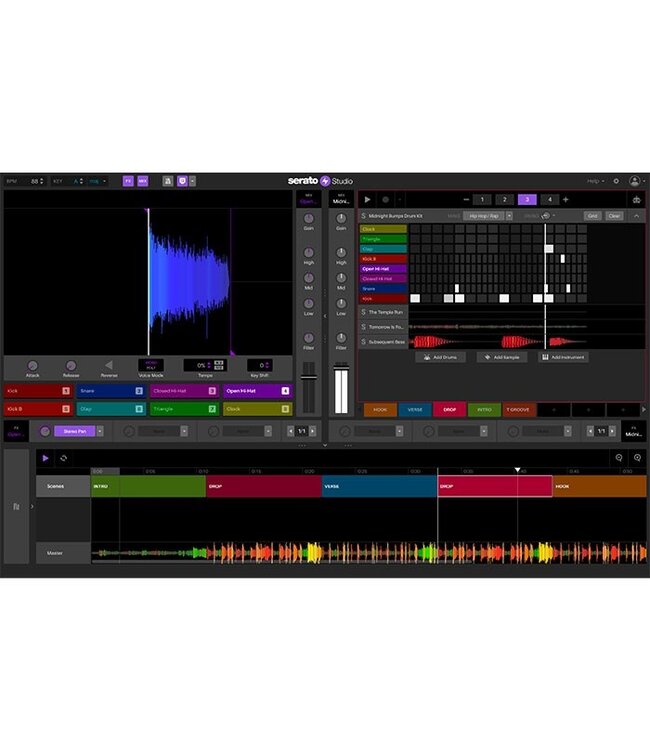The image size is (650, 750).
Task: Toggle Voice Mode mono/poly selector
Action: (151, 365)
